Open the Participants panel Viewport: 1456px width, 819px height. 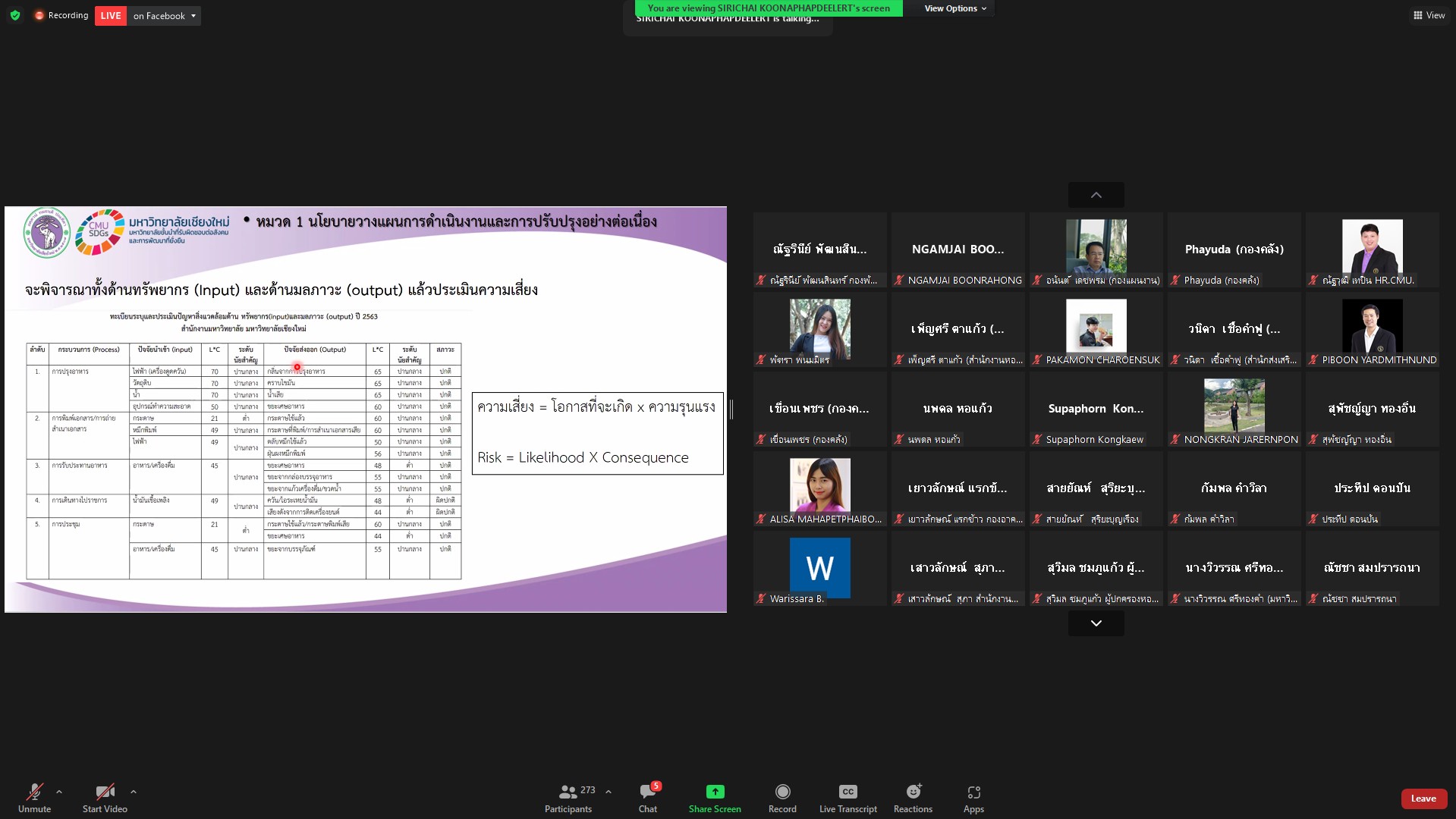568,799
